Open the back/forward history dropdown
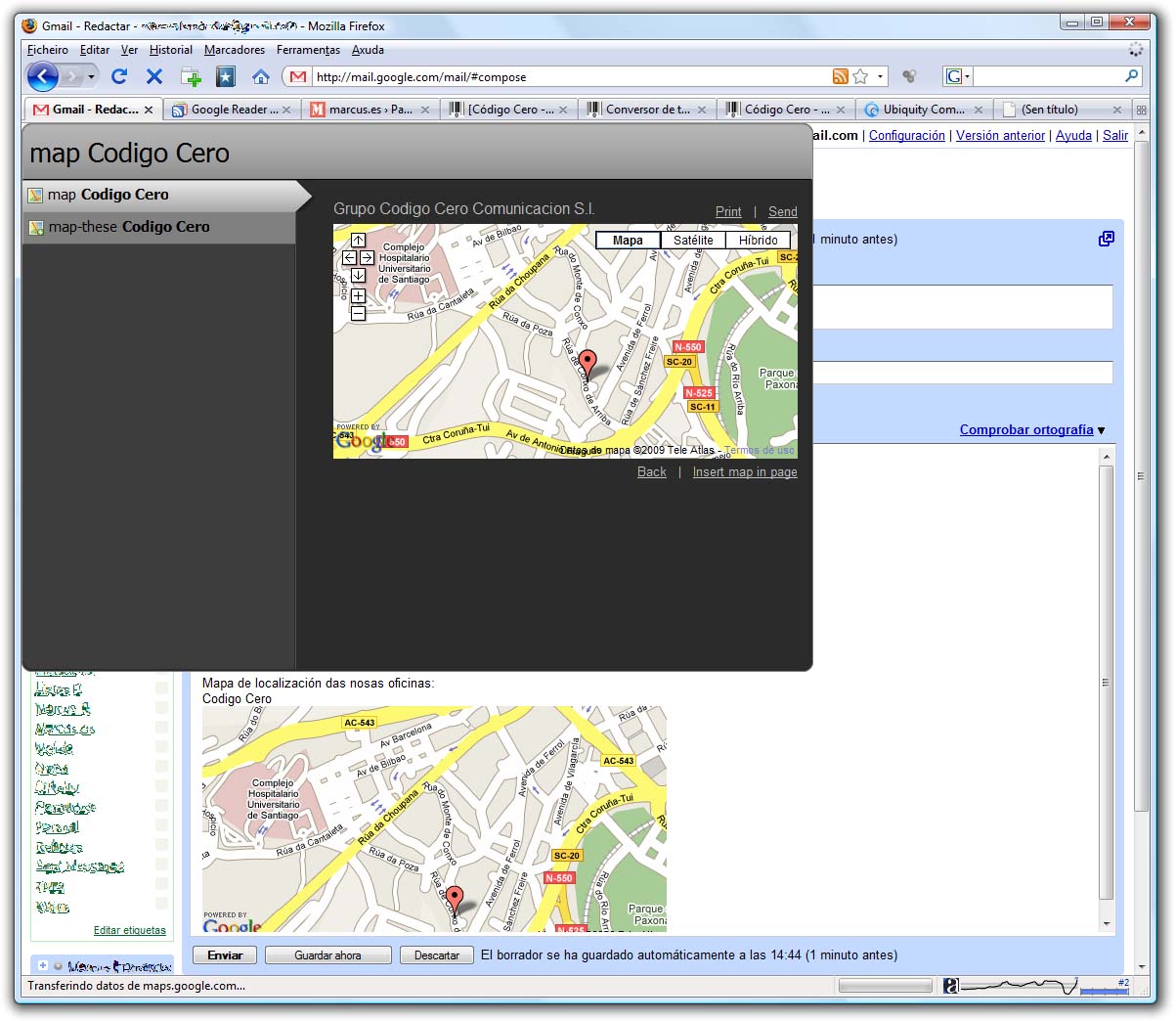 pyautogui.click(x=91, y=76)
